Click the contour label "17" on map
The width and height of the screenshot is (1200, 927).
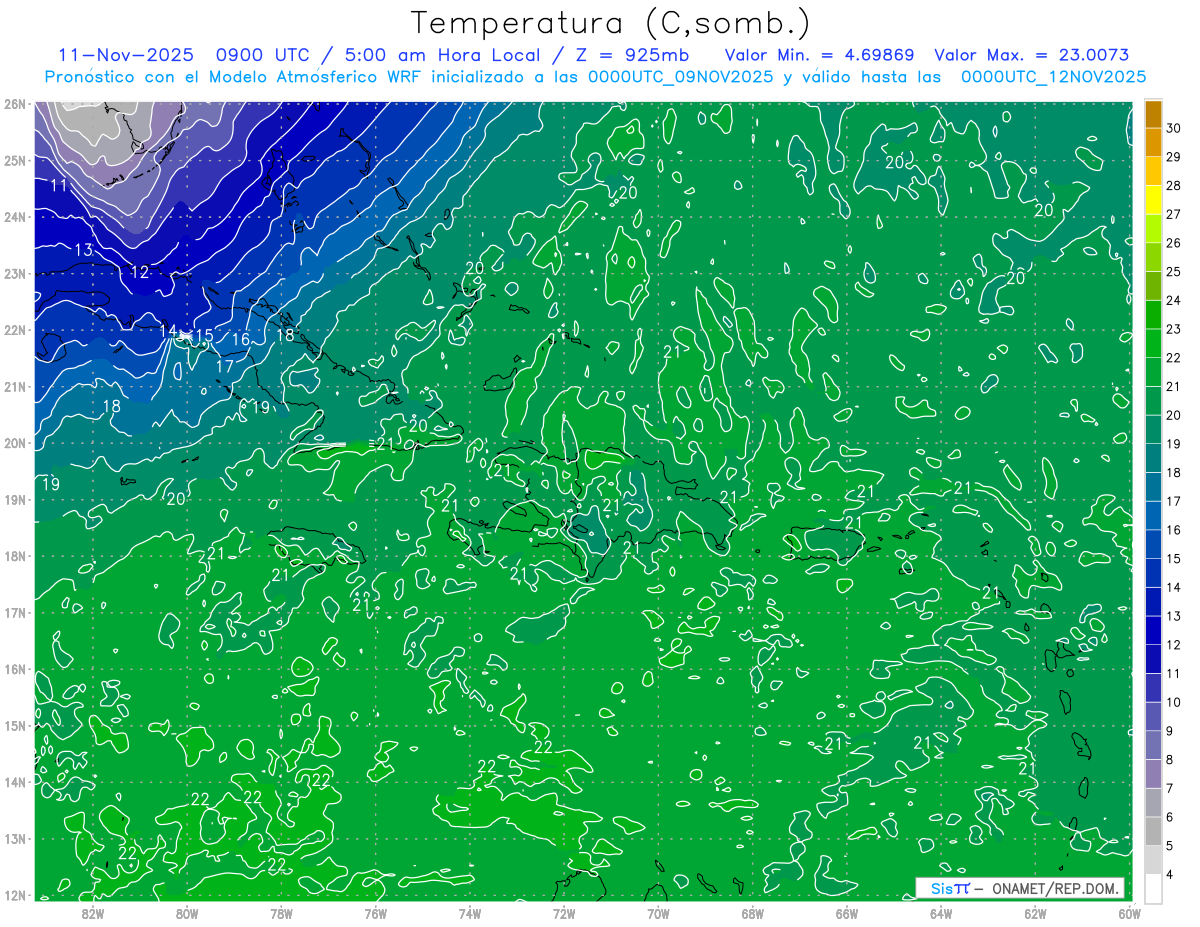pos(225,367)
